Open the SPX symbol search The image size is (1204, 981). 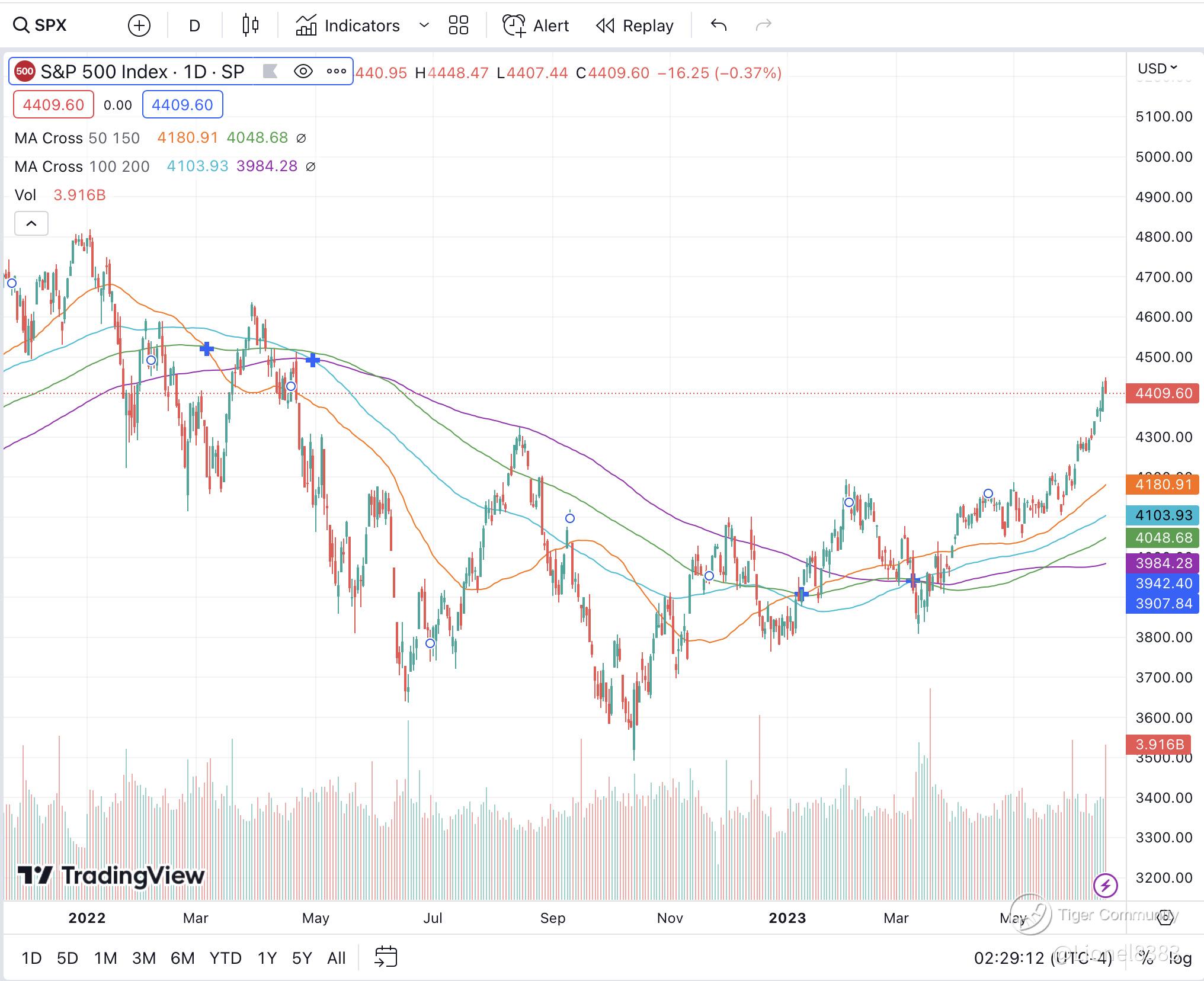coord(41,25)
